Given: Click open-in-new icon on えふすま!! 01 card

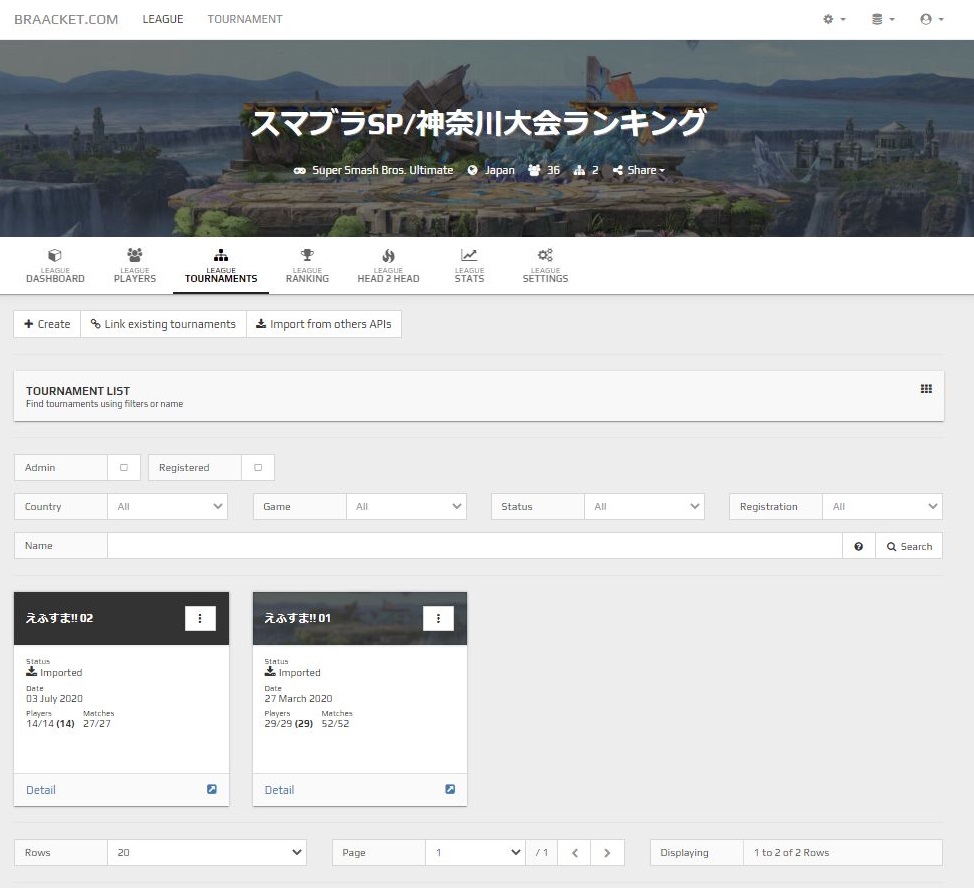Looking at the screenshot, I should tap(450, 789).
